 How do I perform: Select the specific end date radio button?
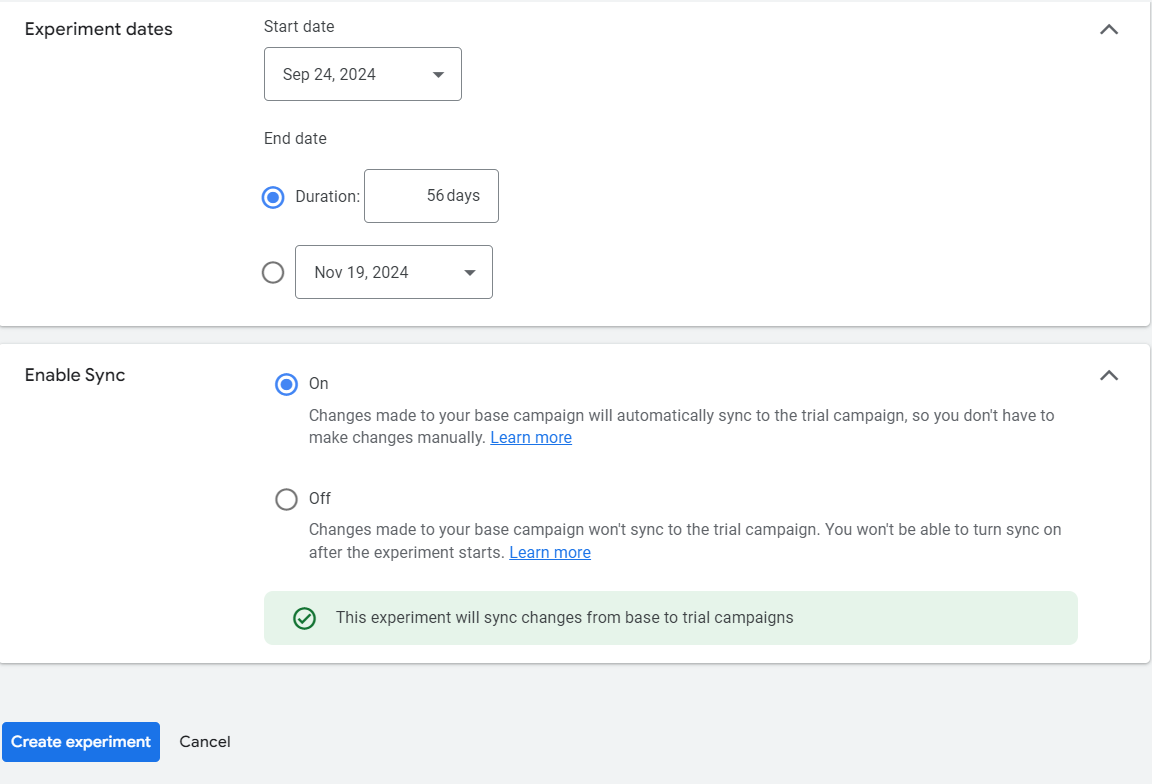click(272, 273)
